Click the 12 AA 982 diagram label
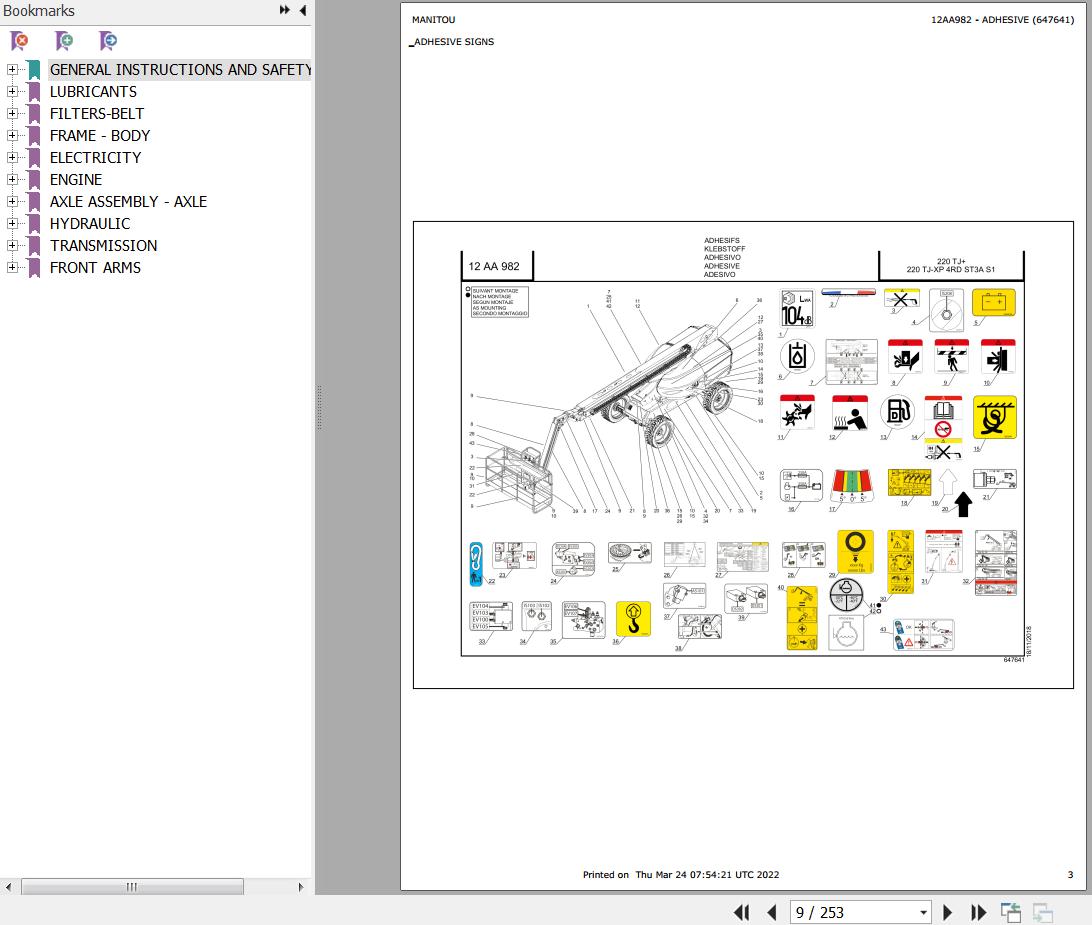 [x=494, y=266]
